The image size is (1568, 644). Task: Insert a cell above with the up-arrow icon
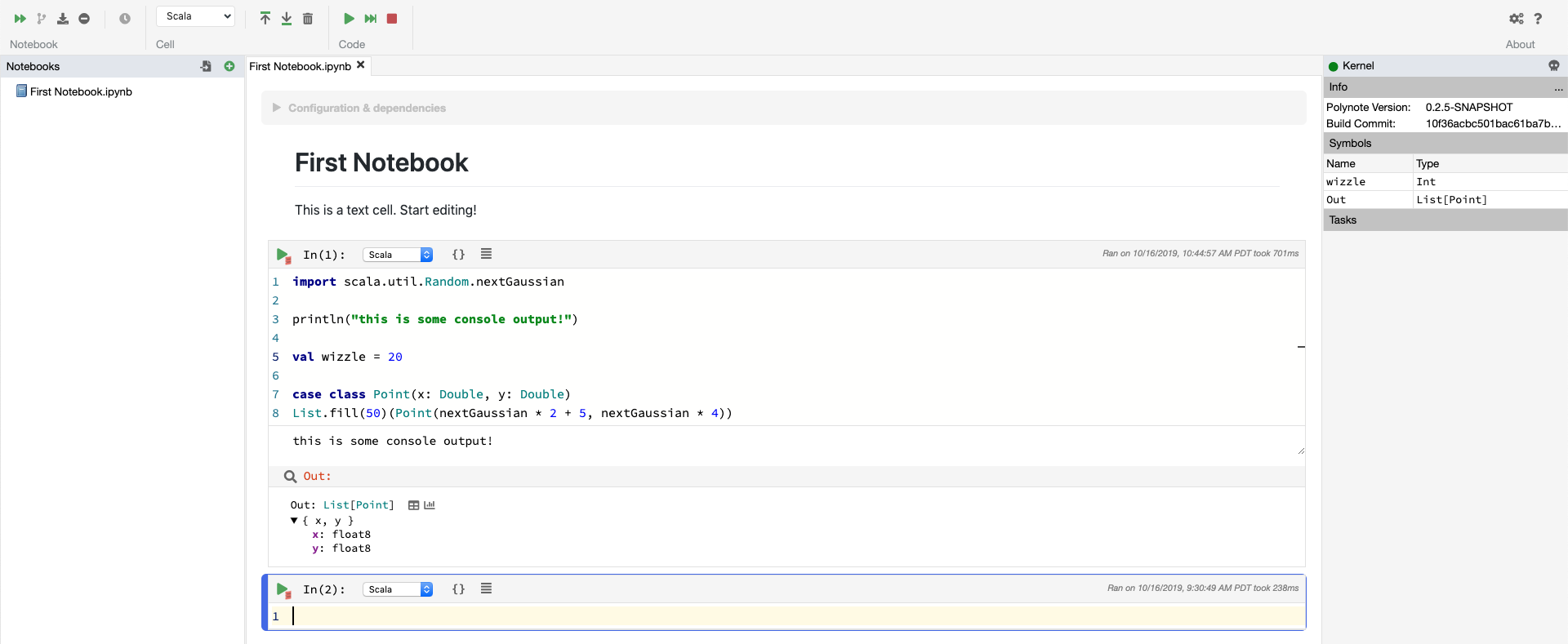(x=265, y=18)
